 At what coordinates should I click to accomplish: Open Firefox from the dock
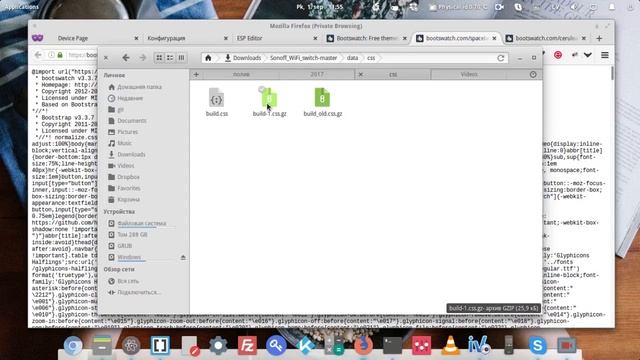coord(363,346)
